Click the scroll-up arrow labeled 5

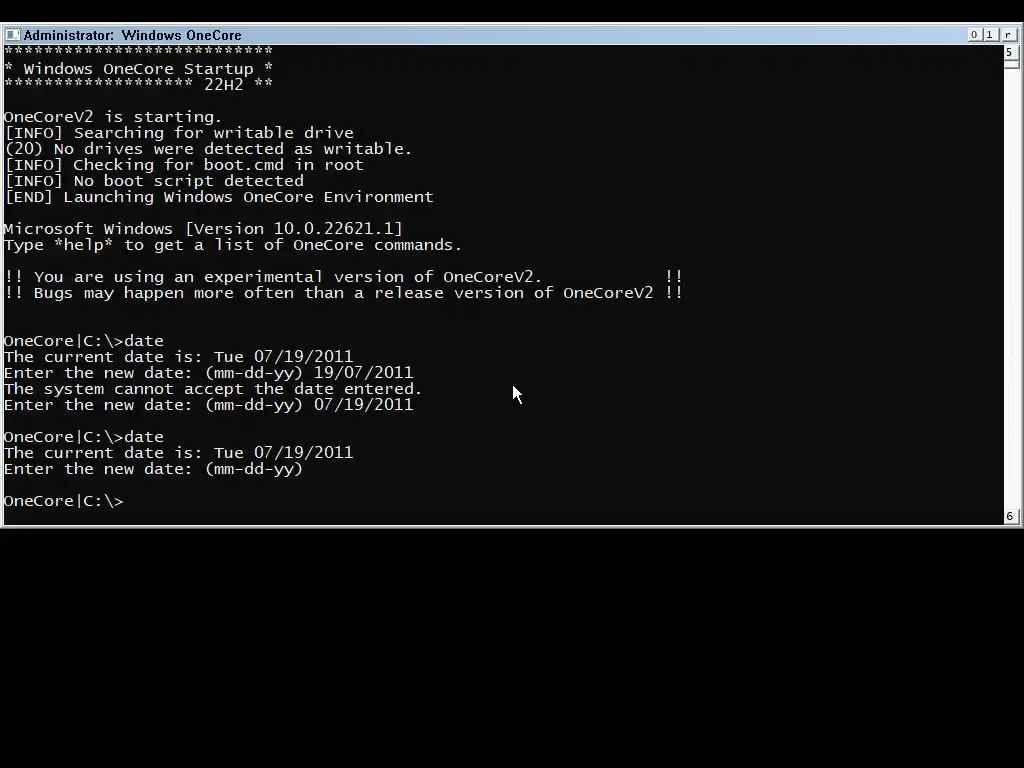(x=1010, y=52)
